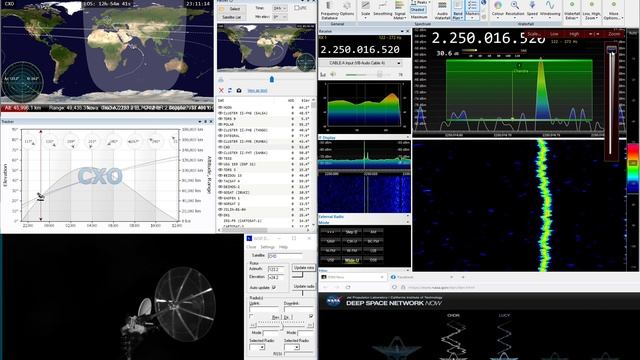Open spectrum Smoothing settings

(x=382, y=9)
